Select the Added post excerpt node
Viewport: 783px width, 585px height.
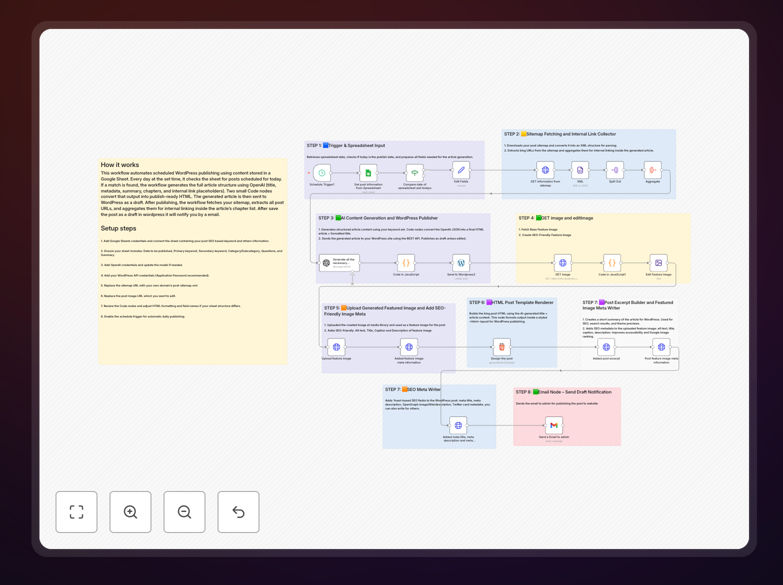[x=606, y=347]
